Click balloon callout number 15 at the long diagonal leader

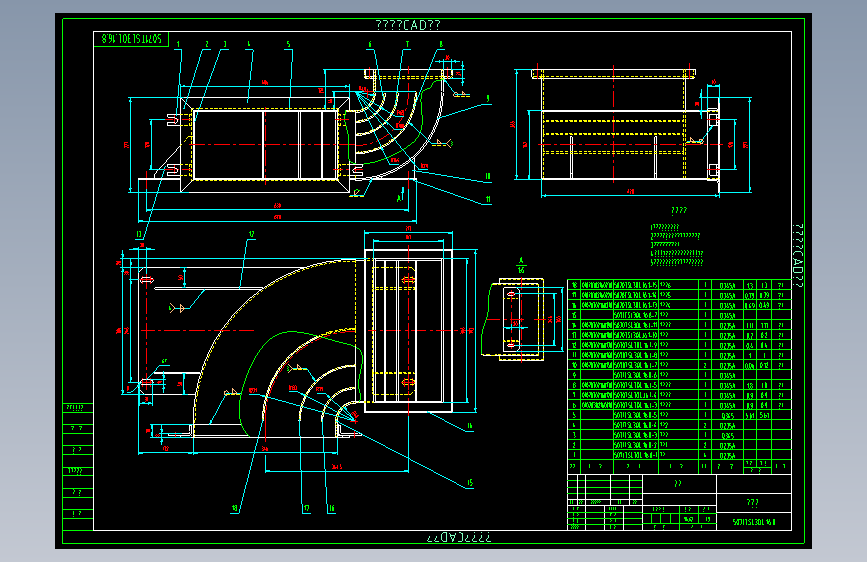(x=469, y=483)
